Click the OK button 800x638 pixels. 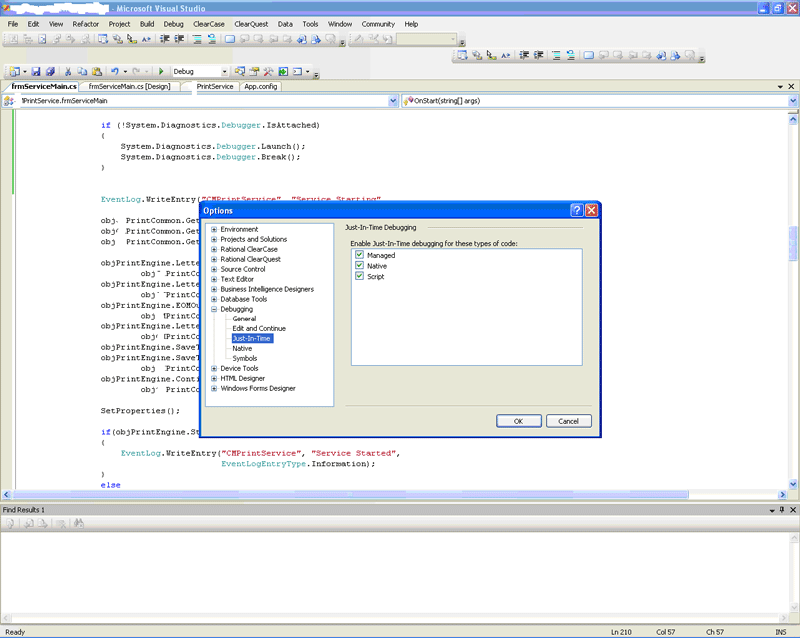pyautogui.click(x=518, y=421)
